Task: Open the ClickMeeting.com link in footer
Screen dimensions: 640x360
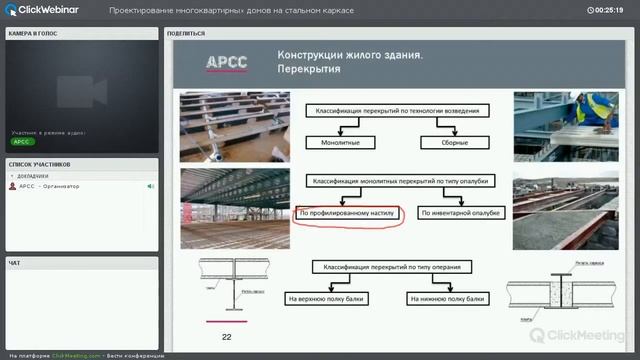Action: click(x=76, y=356)
